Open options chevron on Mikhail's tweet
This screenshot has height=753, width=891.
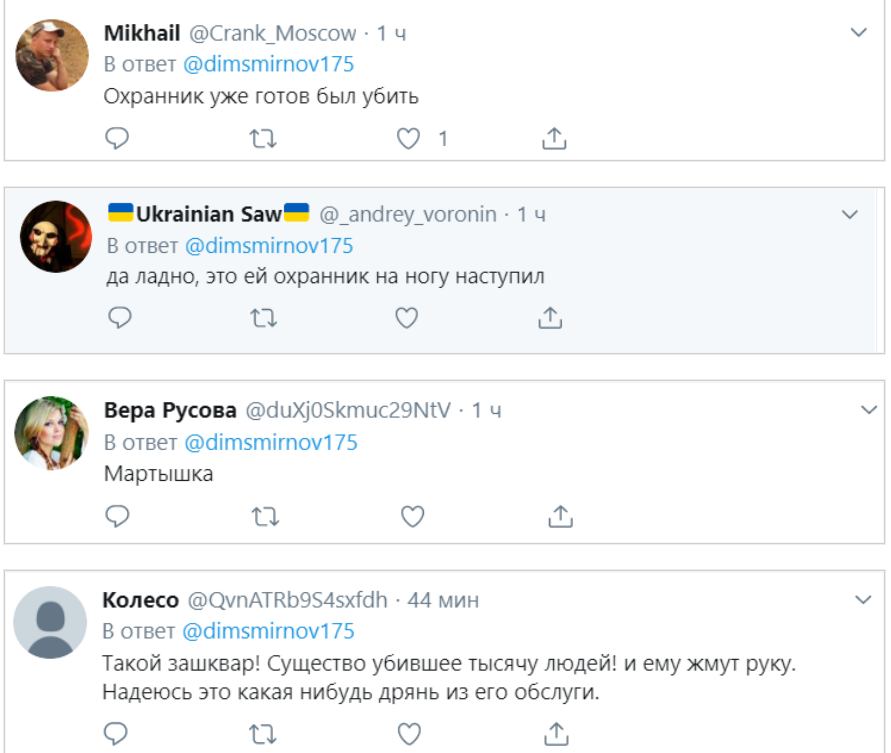858,32
